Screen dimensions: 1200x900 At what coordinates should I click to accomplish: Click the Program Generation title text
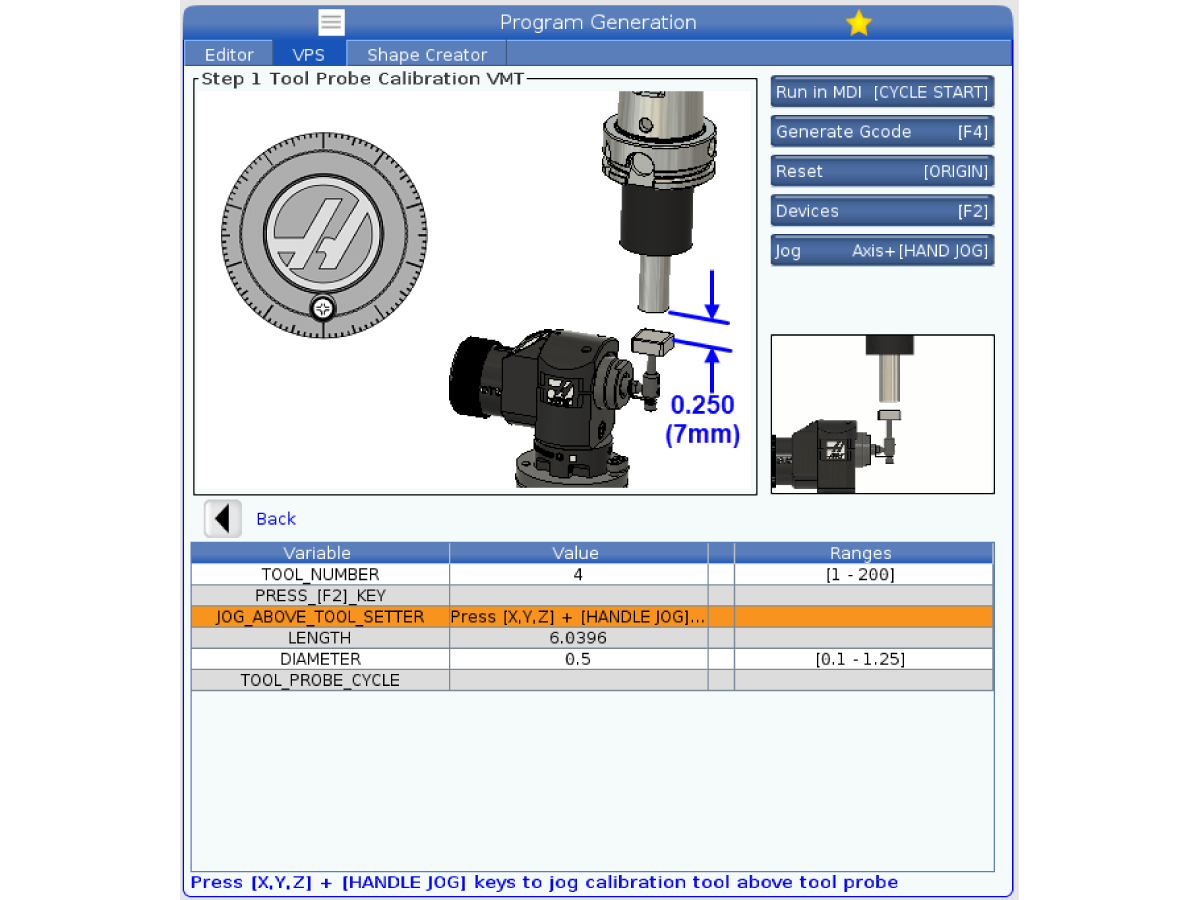(598, 22)
